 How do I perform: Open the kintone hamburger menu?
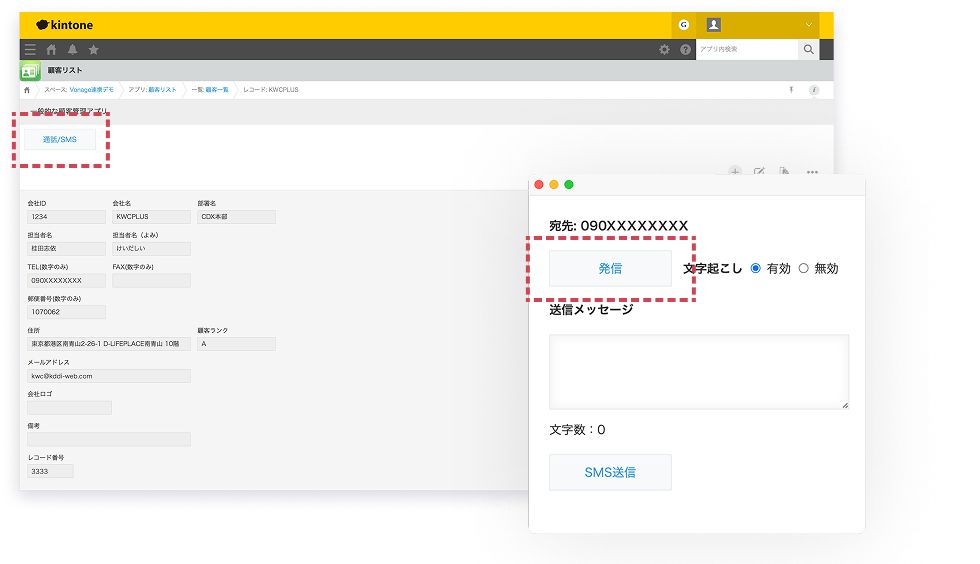[x=30, y=49]
